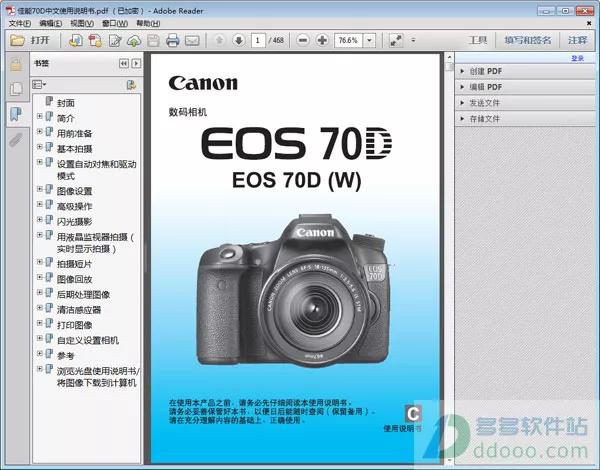
Task: Click the 打开 open file button
Action: point(31,40)
